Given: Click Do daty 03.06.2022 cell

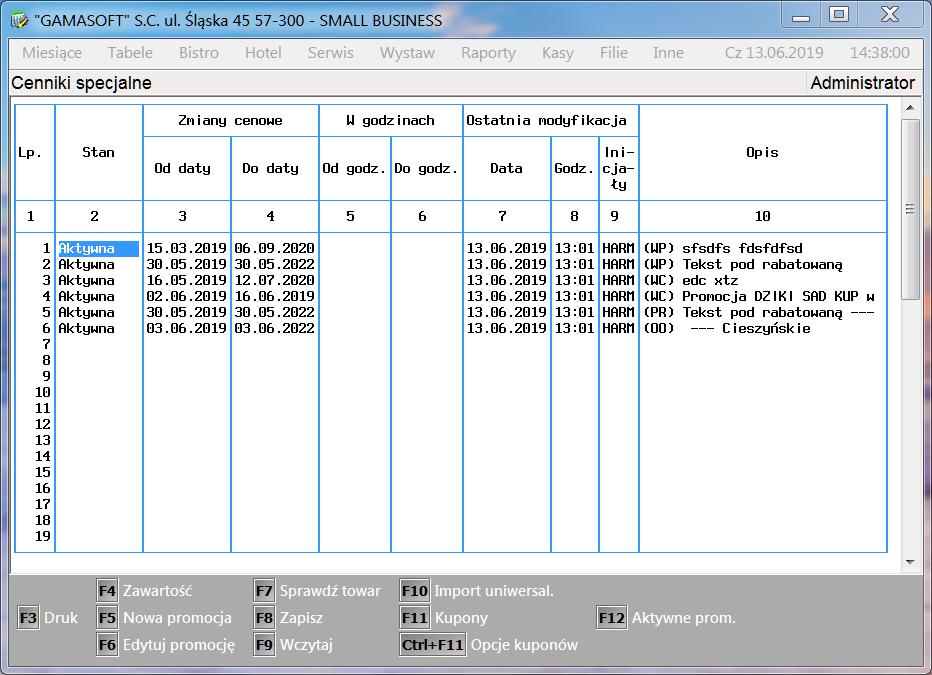Looking at the screenshot, I should 275,329.
